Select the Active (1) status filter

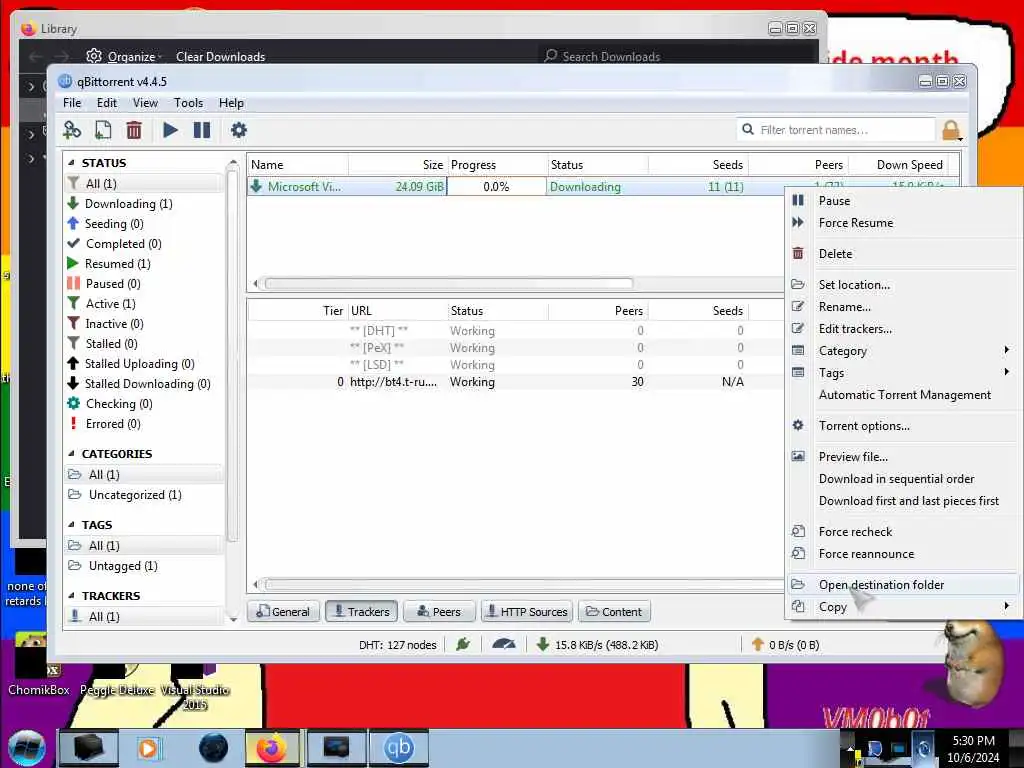tap(144, 304)
